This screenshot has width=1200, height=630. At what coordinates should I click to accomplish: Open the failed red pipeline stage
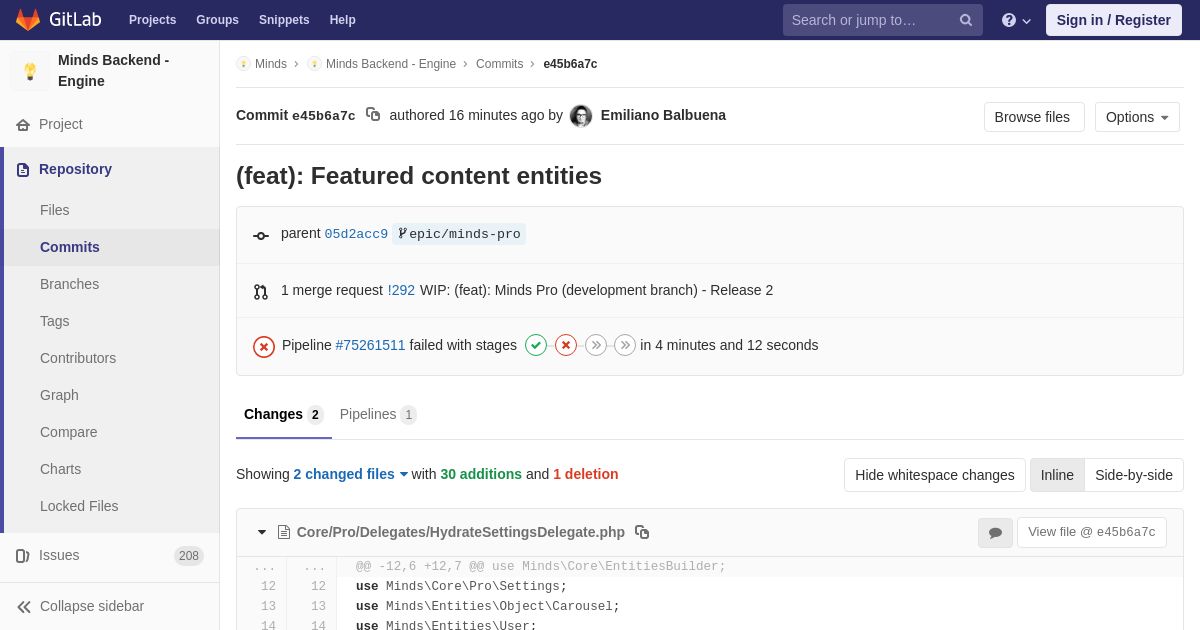(x=566, y=345)
